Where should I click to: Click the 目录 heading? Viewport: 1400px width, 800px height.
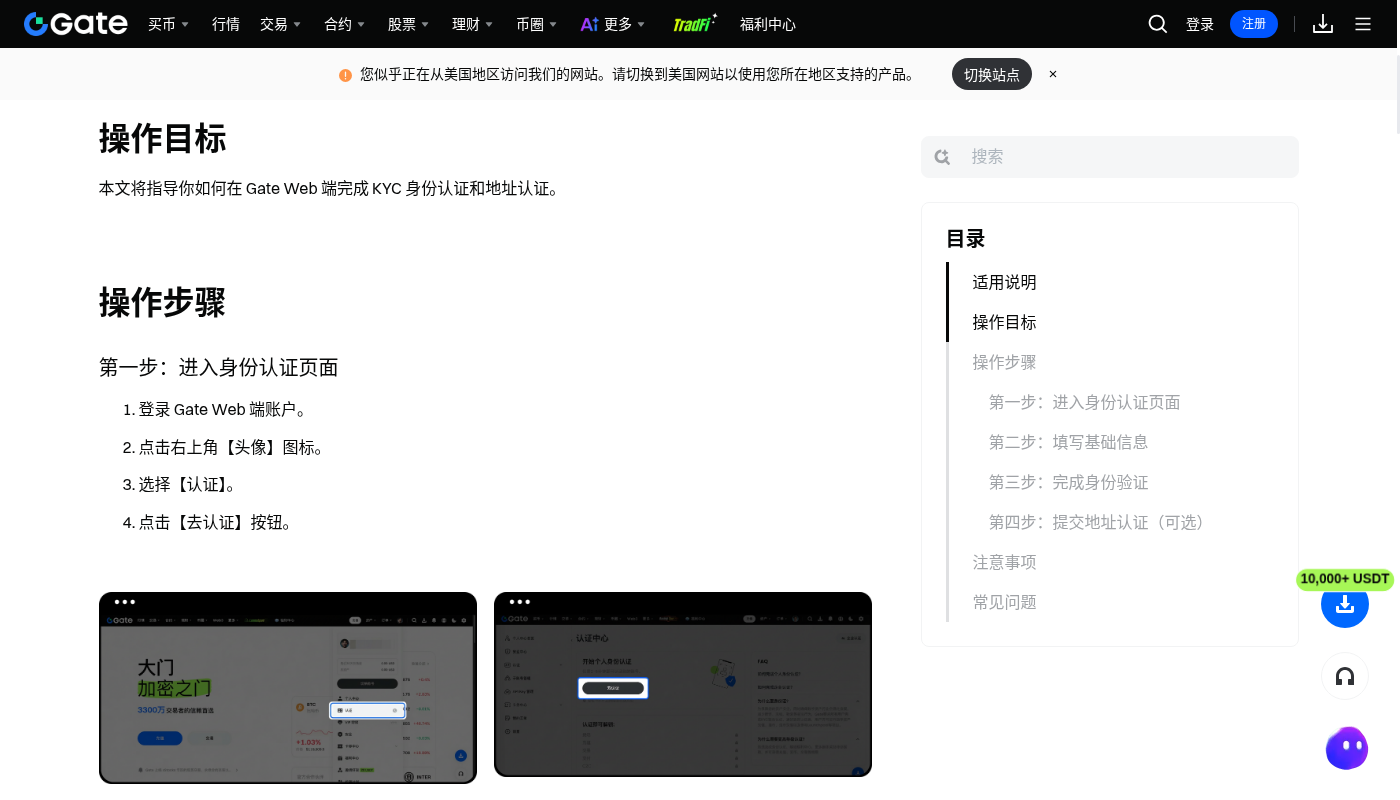click(x=966, y=238)
